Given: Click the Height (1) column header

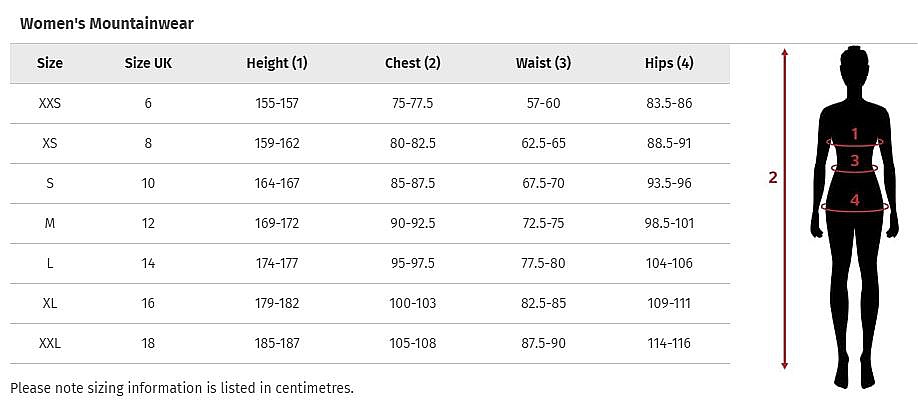Looking at the screenshot, I should pyautogui.click(x=277, y=63).
